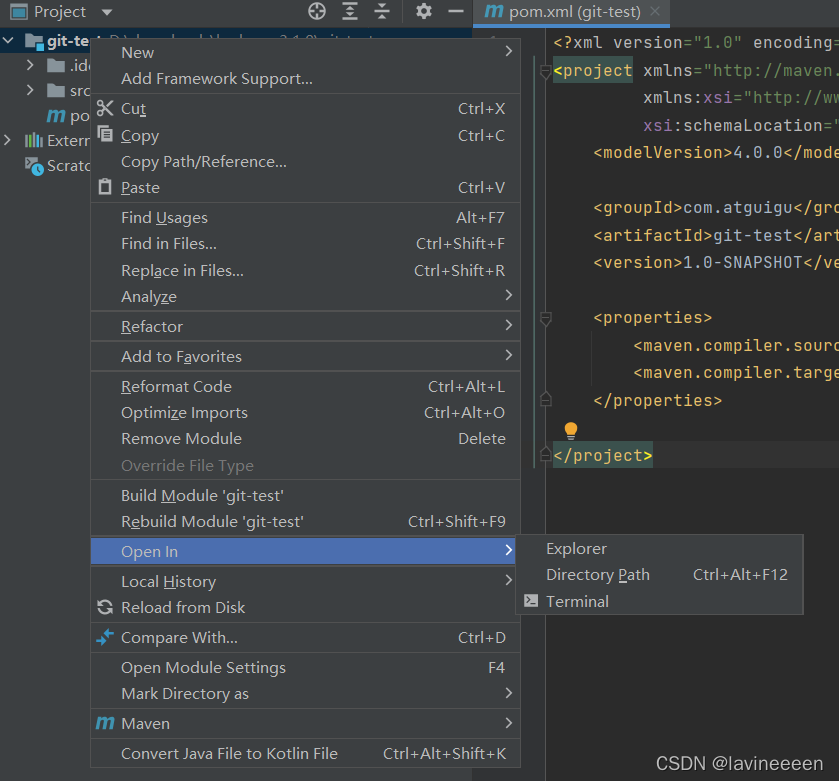Select Find Usages menu item
The image size is (839, 781).
point(306,218)
